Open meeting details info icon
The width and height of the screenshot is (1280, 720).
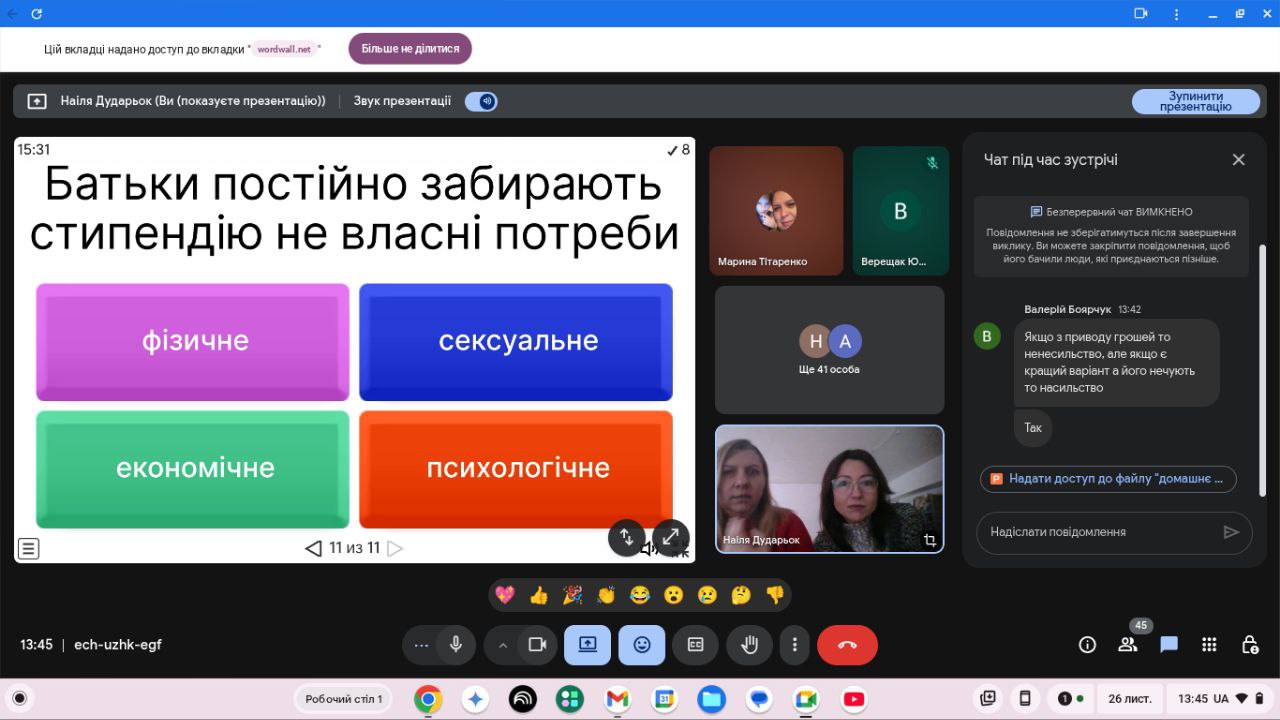(x=1087, y=645)
